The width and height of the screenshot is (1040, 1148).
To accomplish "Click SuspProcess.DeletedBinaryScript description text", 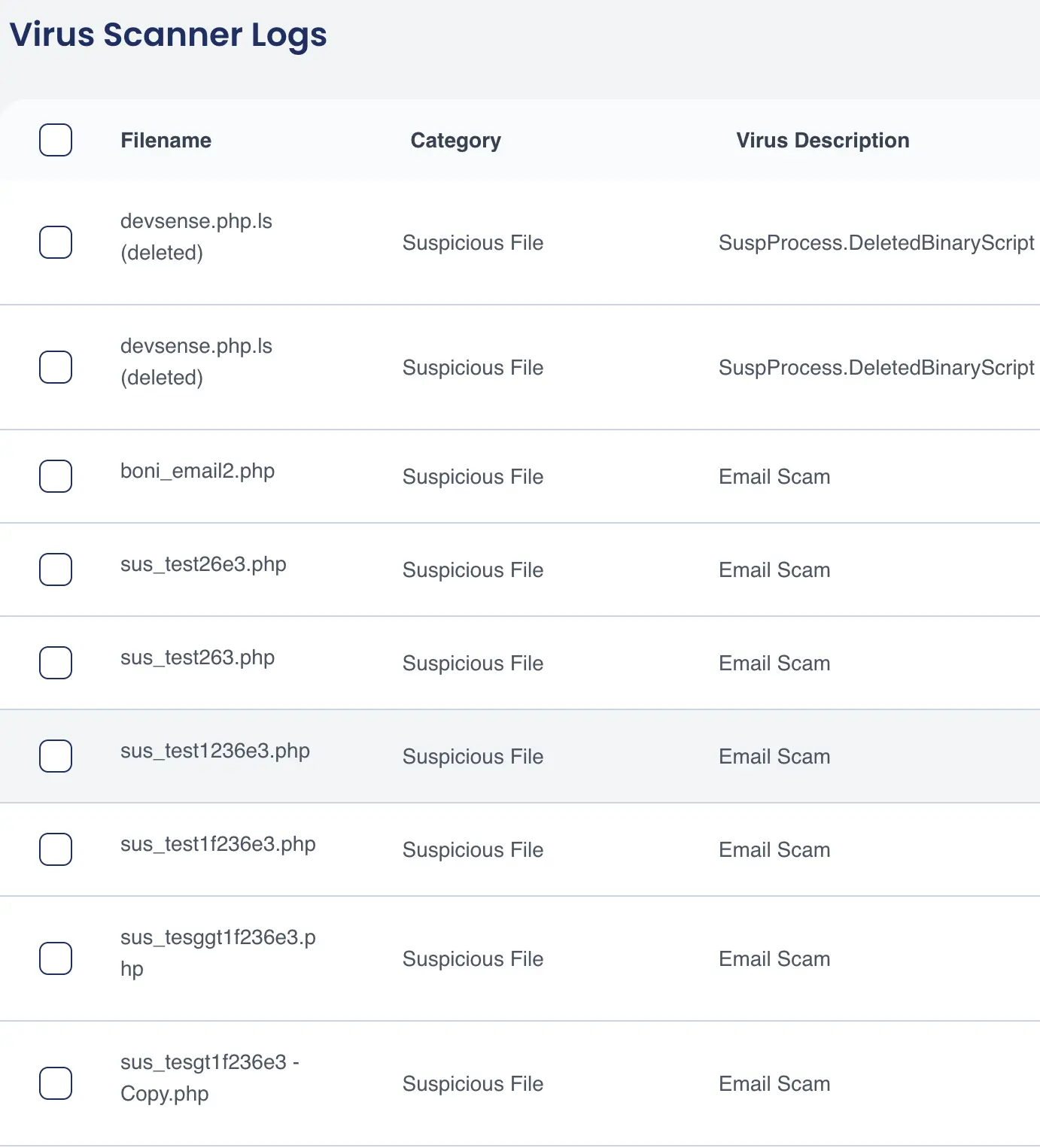I will coord(877,242).
